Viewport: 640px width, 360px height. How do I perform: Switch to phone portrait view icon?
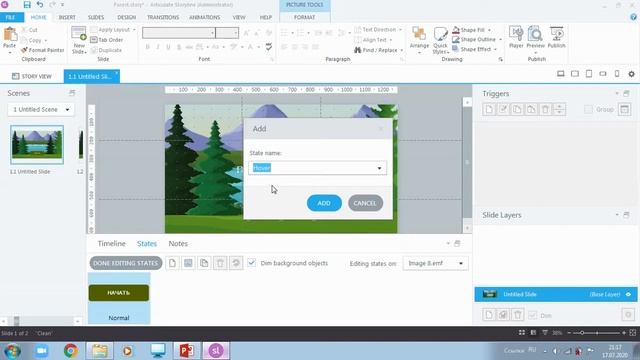[617, 74]
